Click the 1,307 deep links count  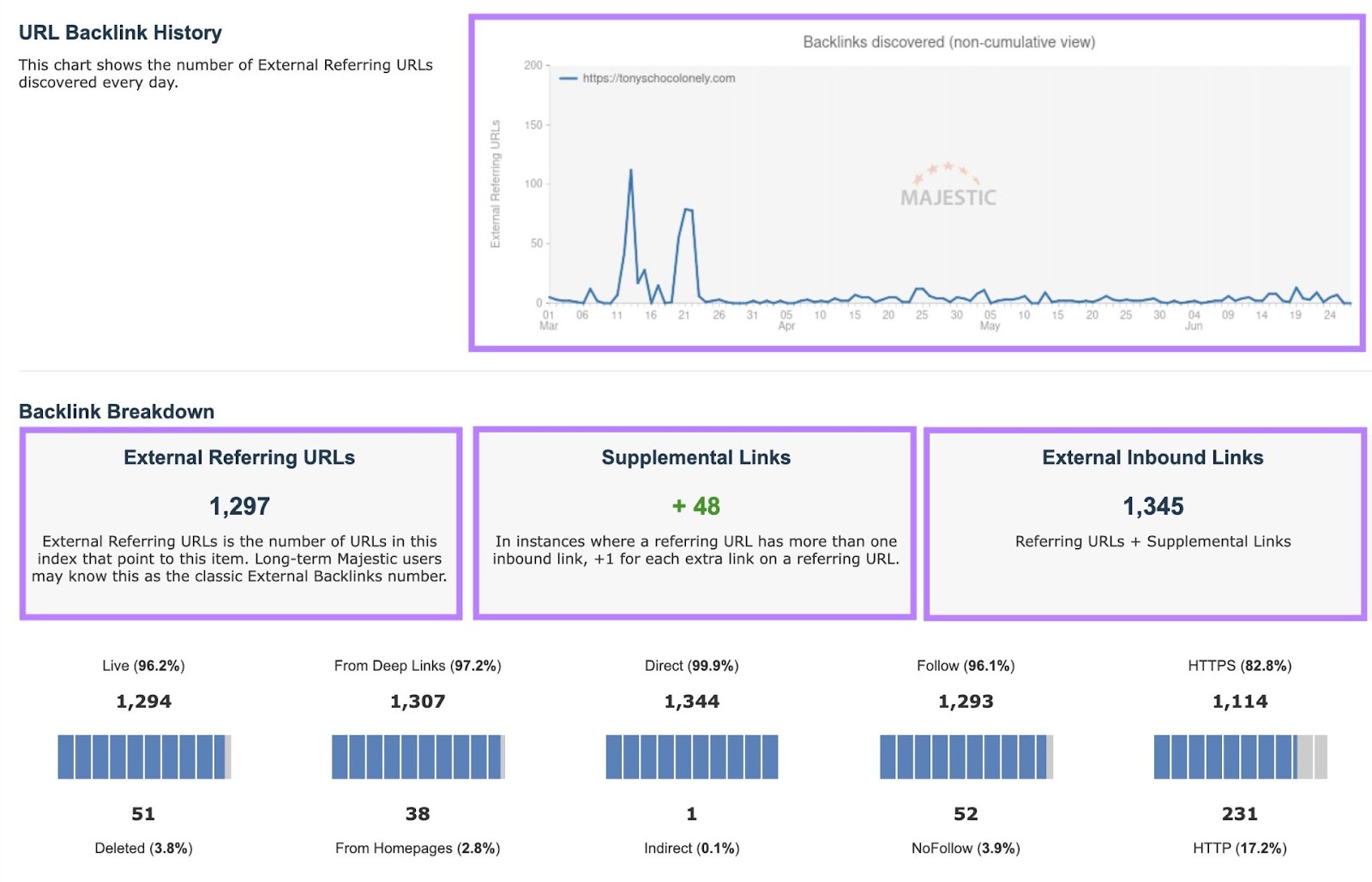point(418,702)
